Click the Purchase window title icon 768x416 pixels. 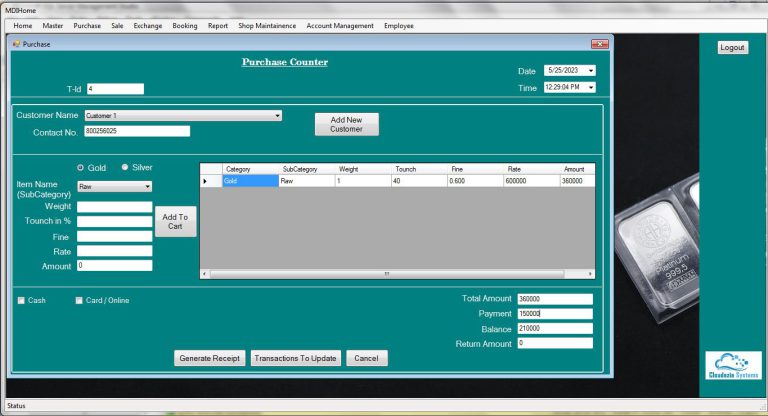[x=16, y=44]
